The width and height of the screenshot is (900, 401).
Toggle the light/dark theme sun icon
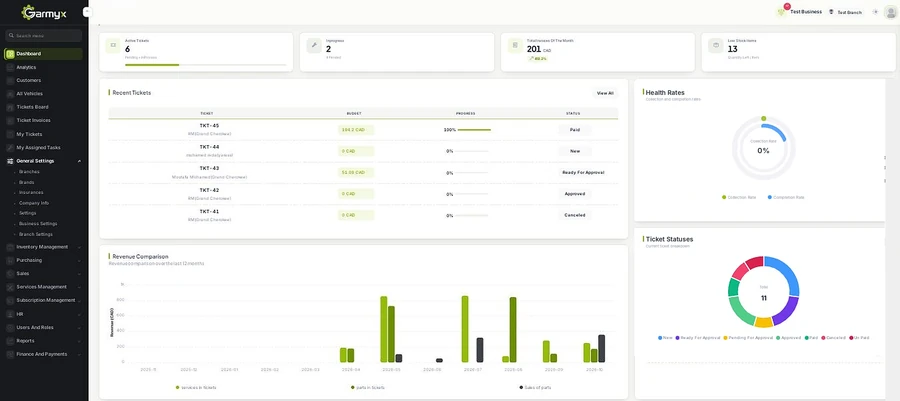[x=875, y=12]
